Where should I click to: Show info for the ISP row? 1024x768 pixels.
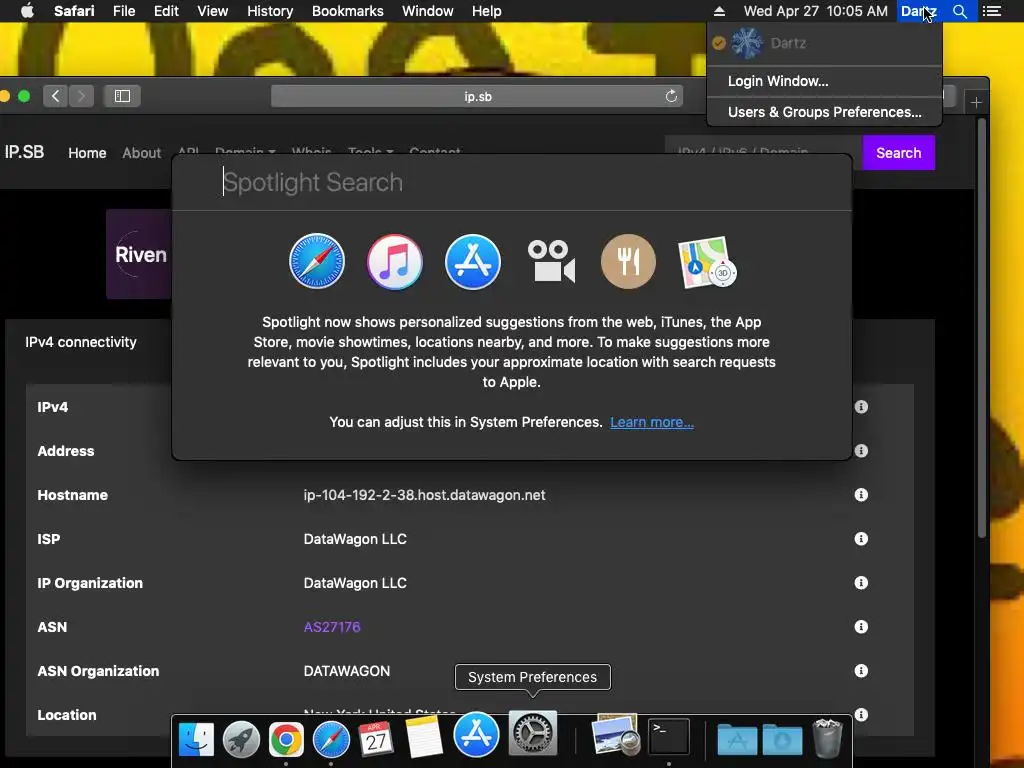[861, 539]
